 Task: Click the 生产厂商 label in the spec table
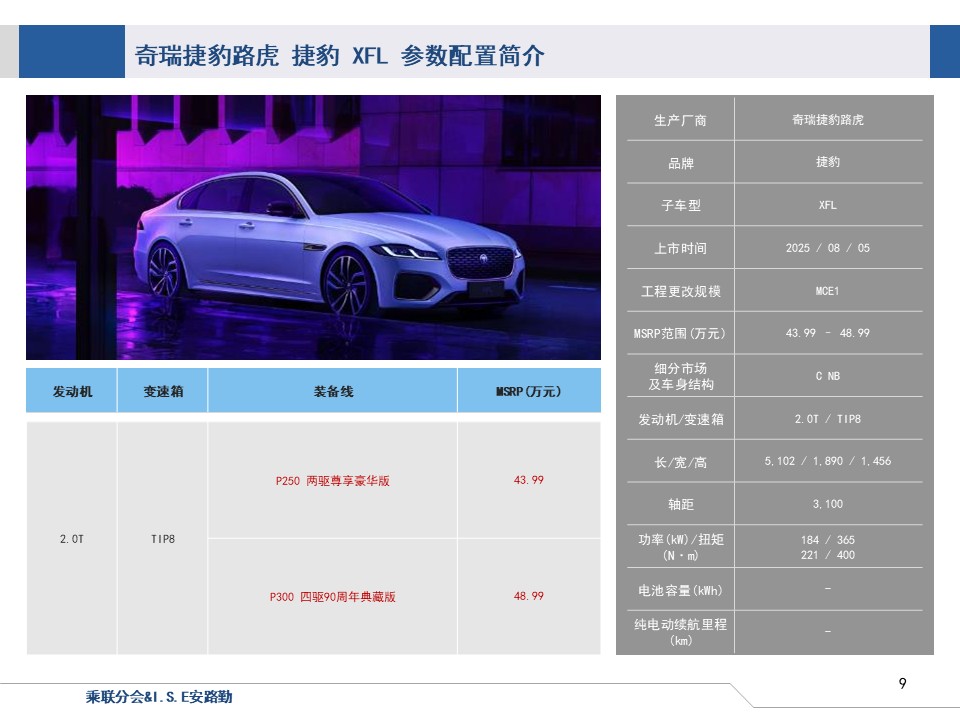pos(680,120)
